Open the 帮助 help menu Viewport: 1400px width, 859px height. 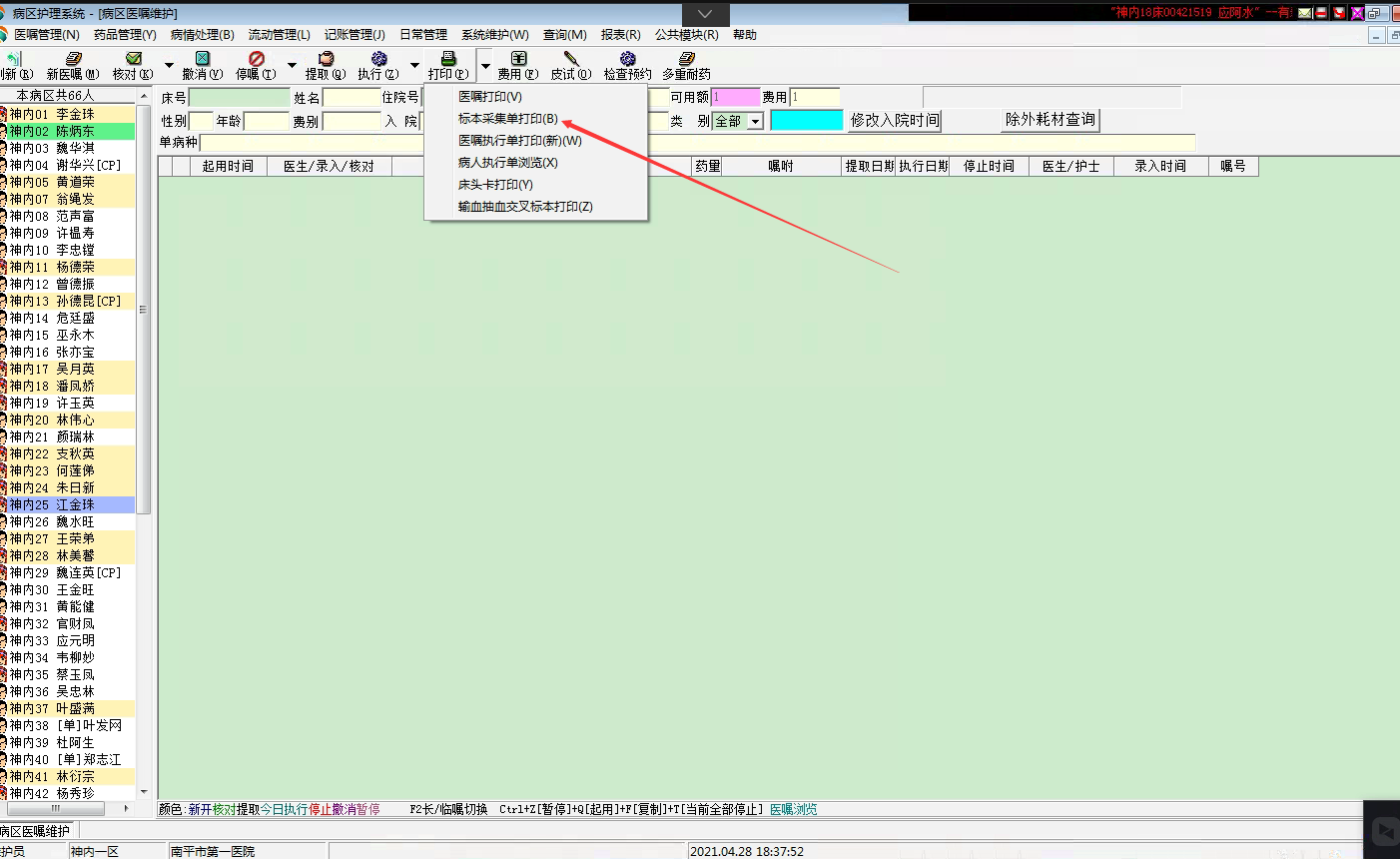click(x=745, y=35)
